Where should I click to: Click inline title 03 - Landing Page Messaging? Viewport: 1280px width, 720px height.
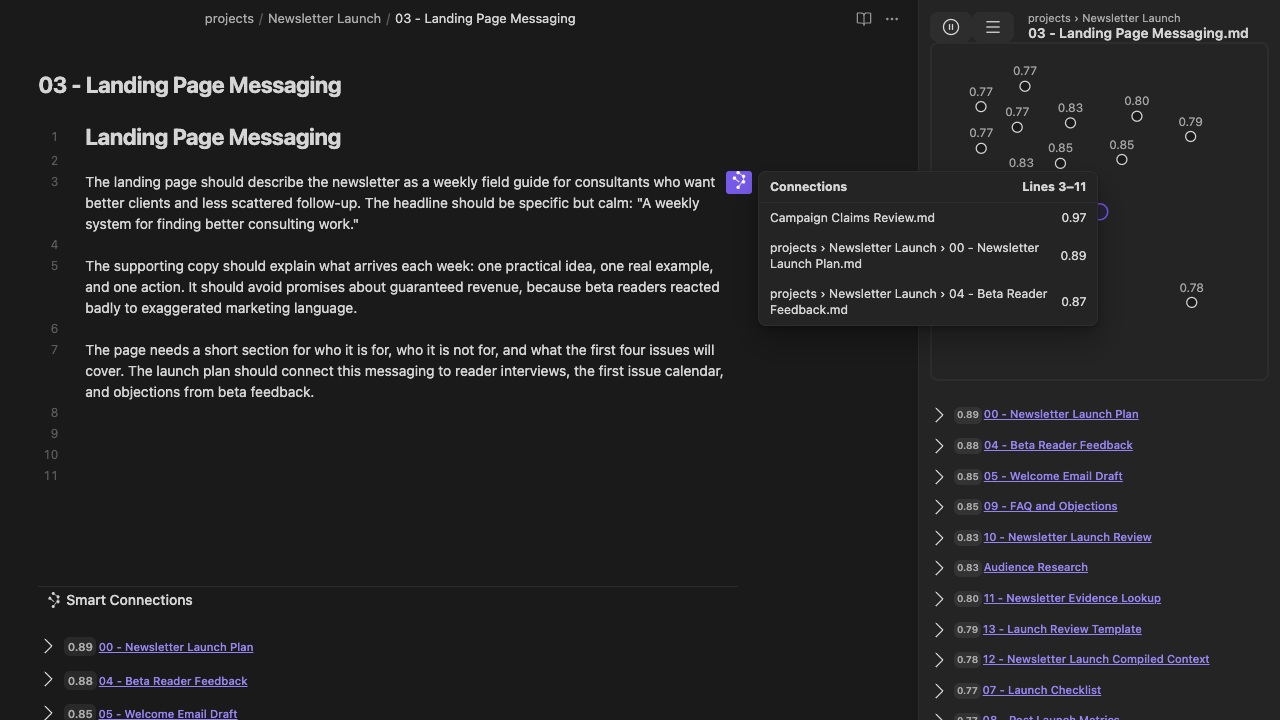point(190,86)
